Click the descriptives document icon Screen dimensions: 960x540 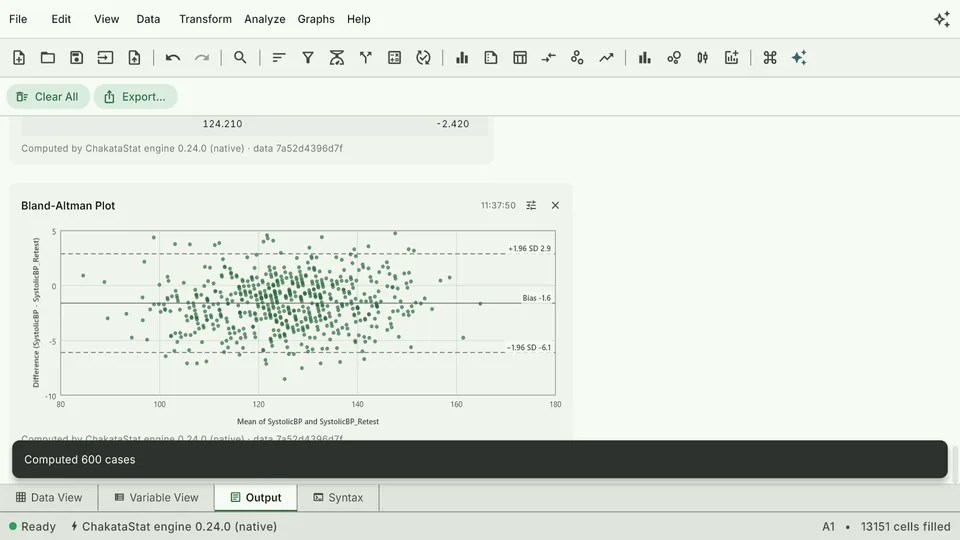[490, 58]
